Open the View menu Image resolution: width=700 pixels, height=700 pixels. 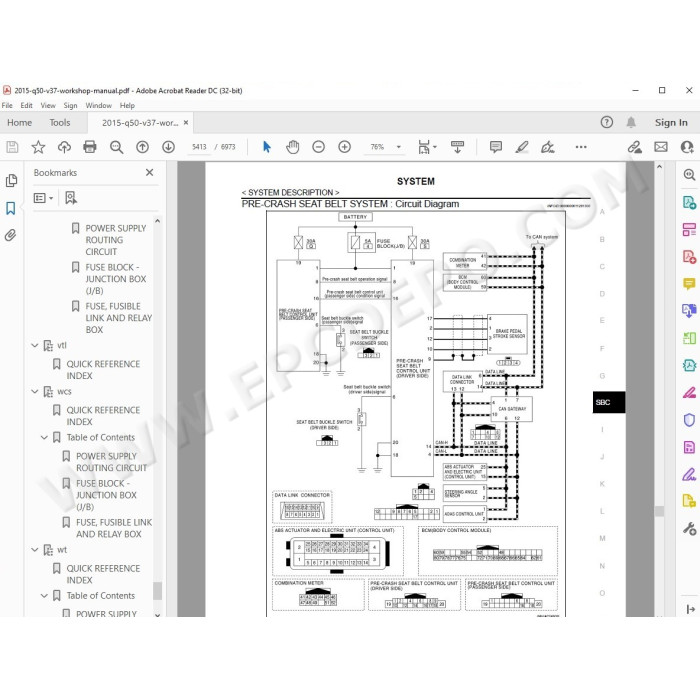[x=48, y=105]
